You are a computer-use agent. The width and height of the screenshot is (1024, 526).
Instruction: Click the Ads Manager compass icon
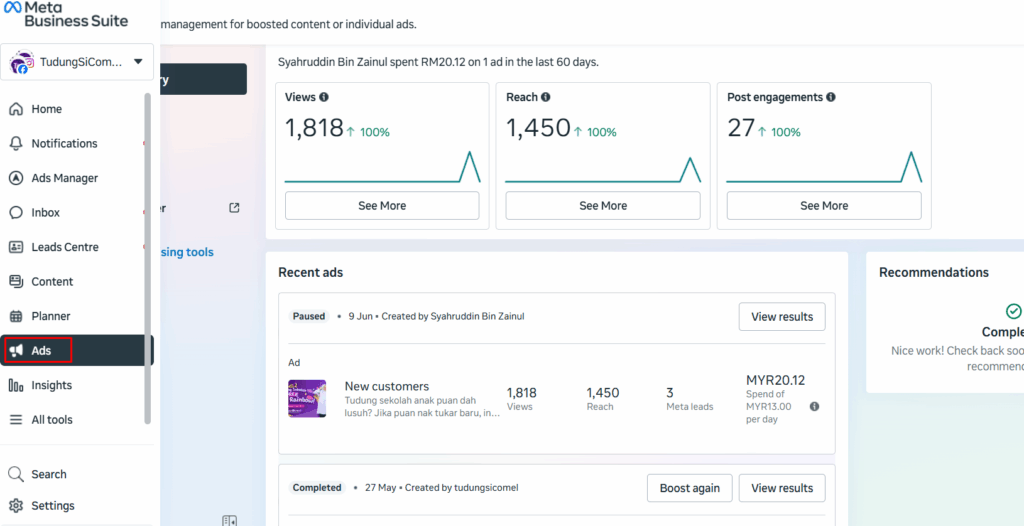(16, 178)
